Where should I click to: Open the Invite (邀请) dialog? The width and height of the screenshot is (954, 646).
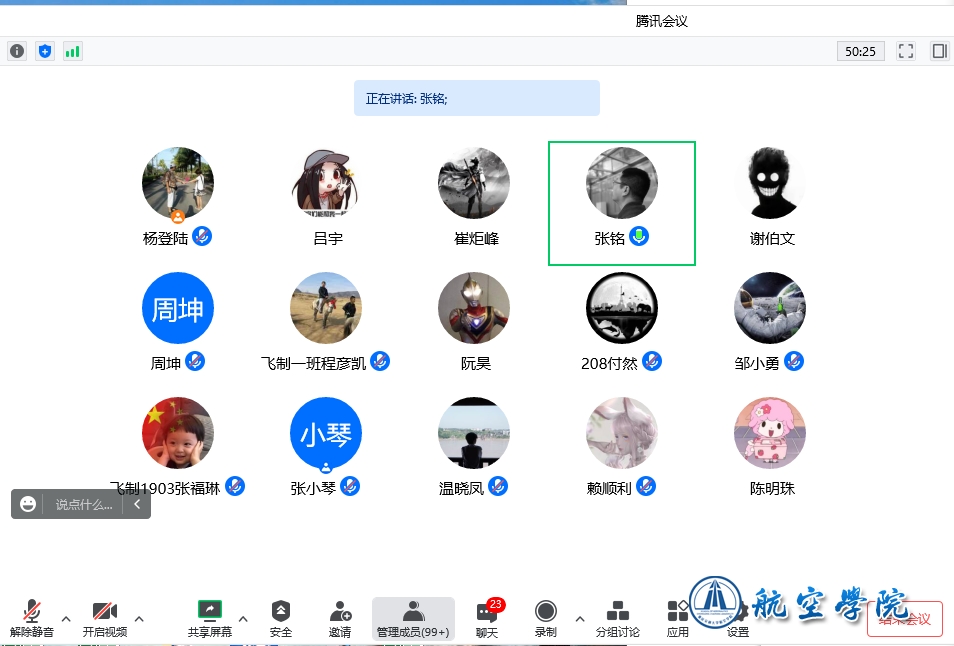[340, 617]
